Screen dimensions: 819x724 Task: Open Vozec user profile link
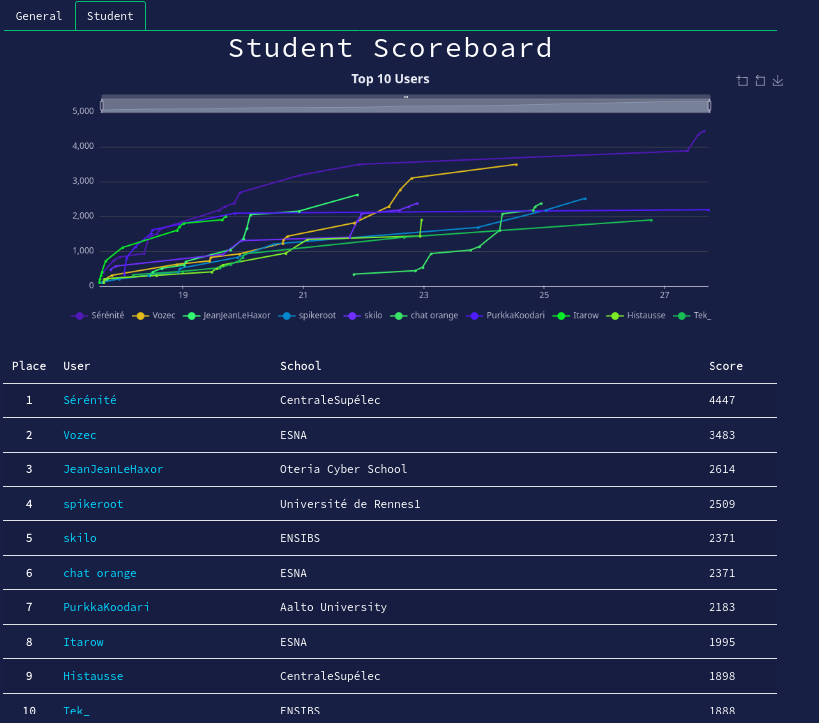tap(80, 435)
